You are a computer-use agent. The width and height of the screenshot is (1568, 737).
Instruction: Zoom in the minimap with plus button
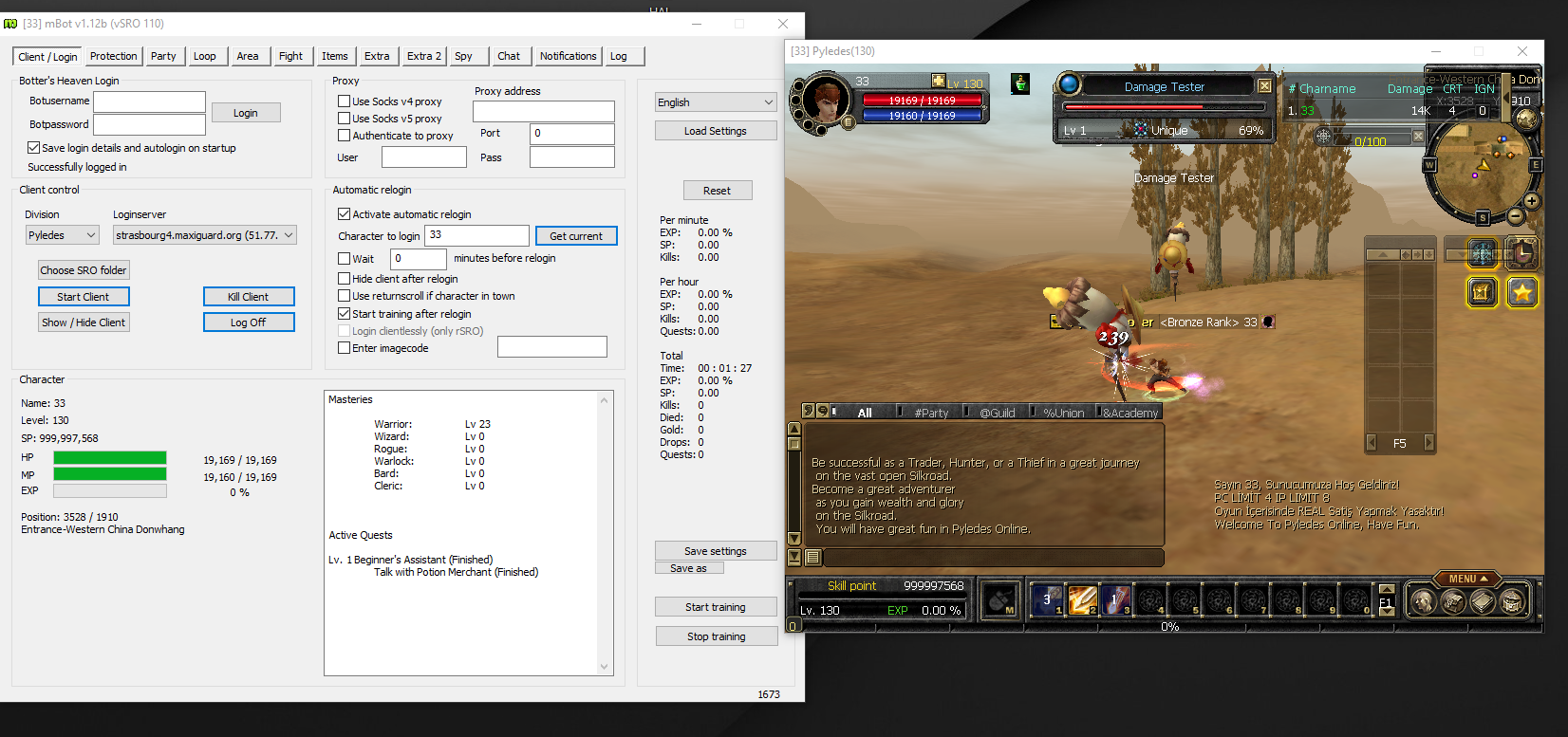(x=1531, y=201)
